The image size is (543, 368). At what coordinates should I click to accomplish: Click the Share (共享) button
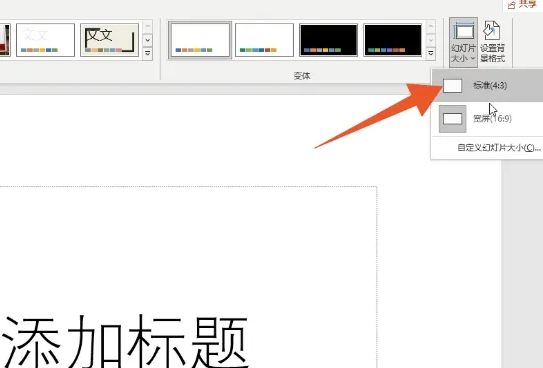(x=522, y=5)
